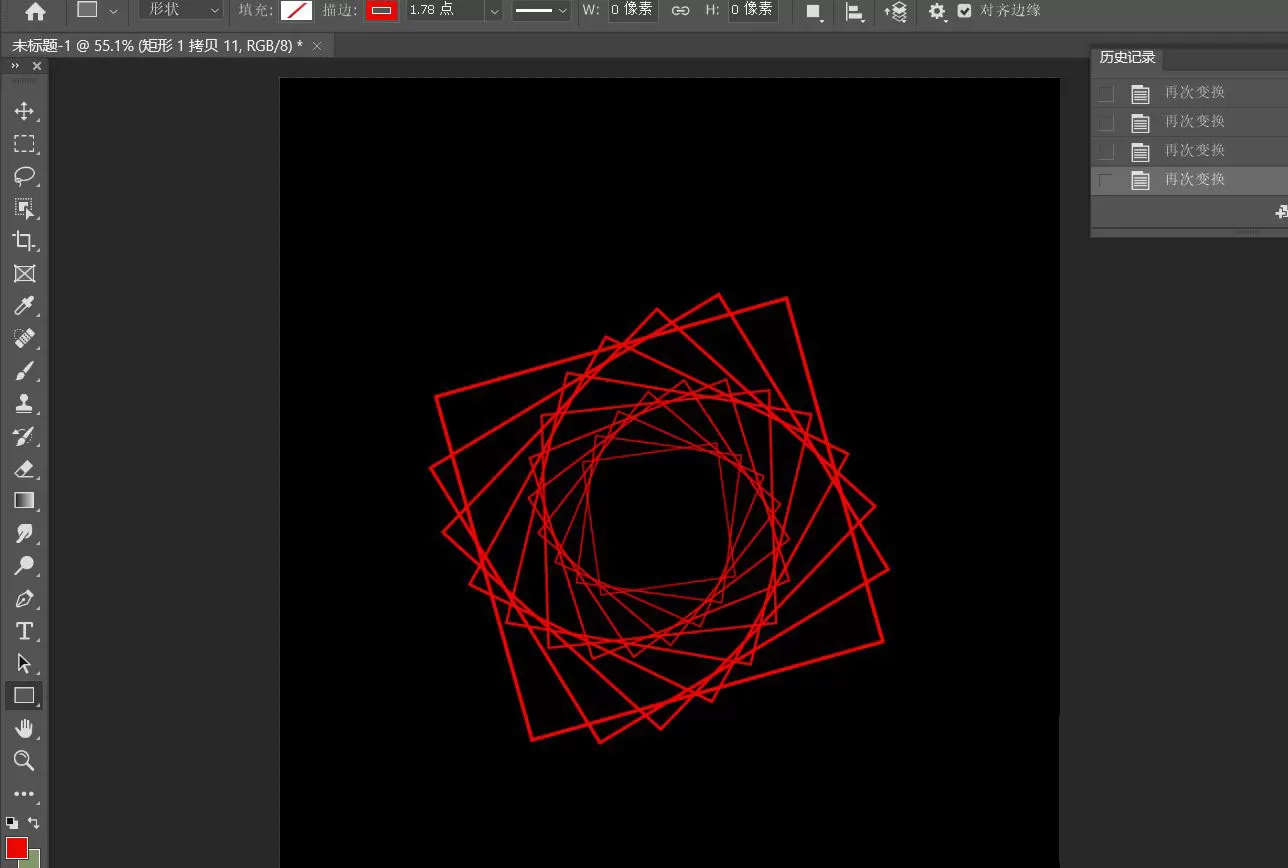Screen dimensions: 1288x868
Task: Open the 形状 tool mode dropdown
Action: (x=181, y=10)
